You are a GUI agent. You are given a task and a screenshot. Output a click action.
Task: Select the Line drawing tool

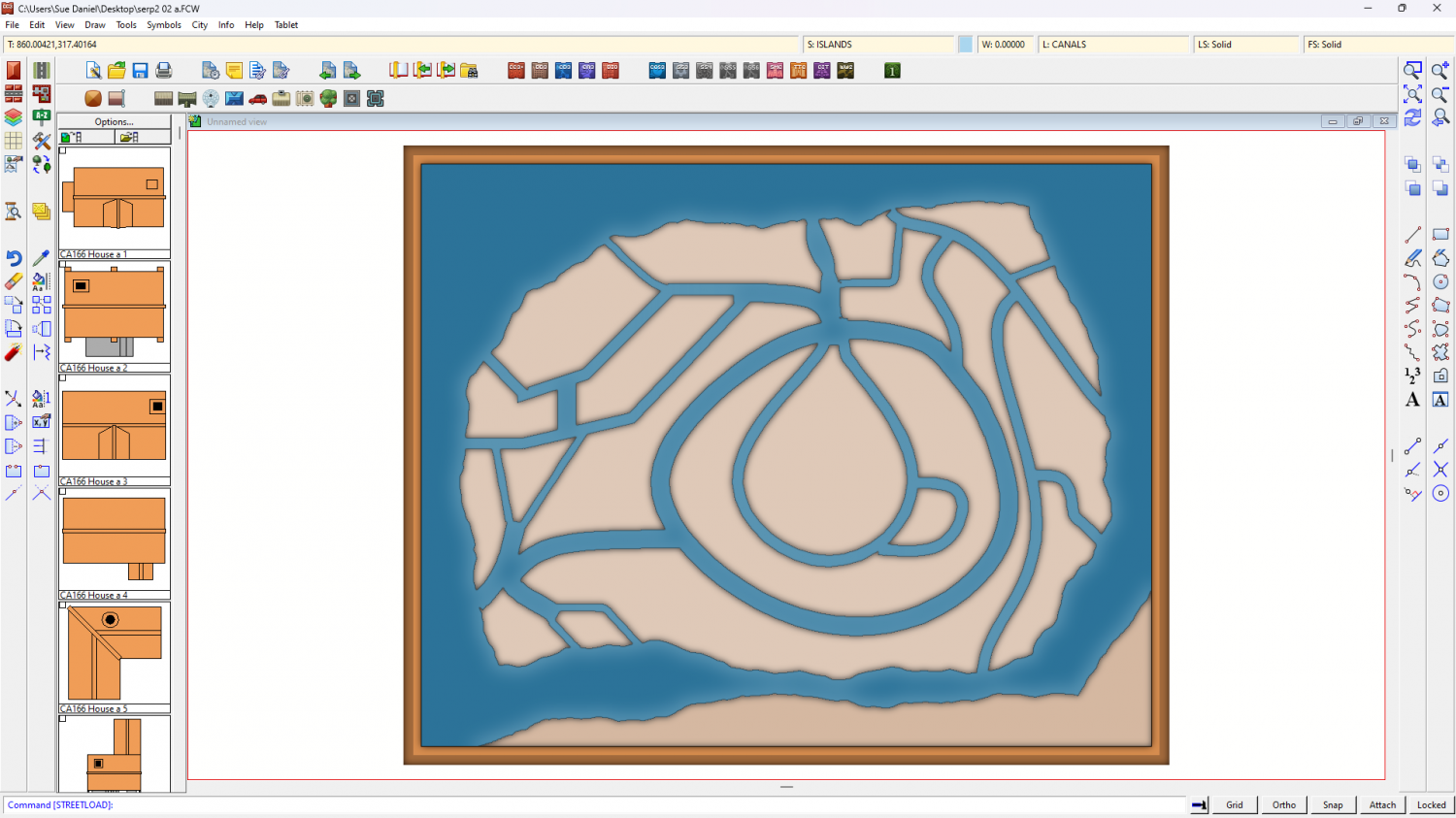click(1412, 235)
